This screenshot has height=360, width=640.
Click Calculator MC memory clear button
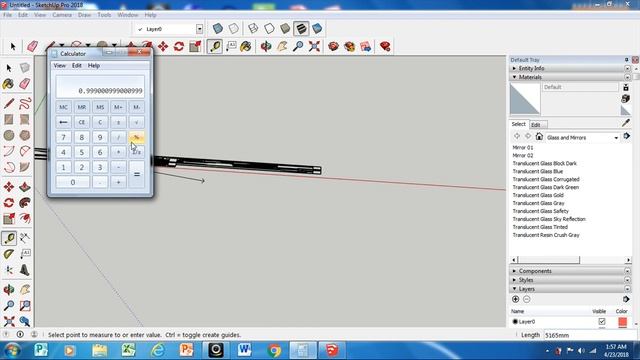(x=63, y=107)
